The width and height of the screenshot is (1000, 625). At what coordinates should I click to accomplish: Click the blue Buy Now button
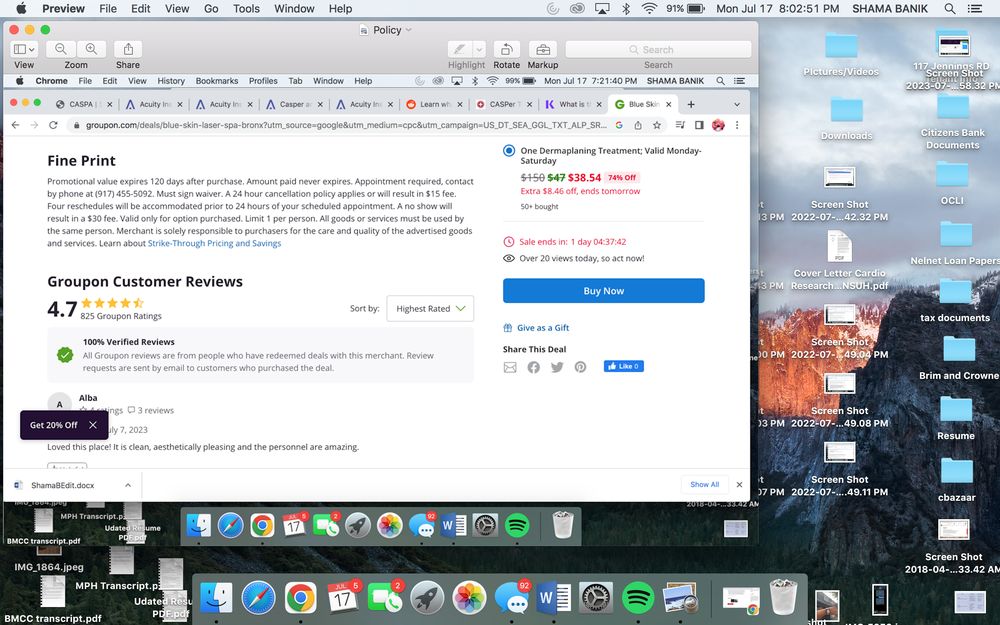[603, 291]
